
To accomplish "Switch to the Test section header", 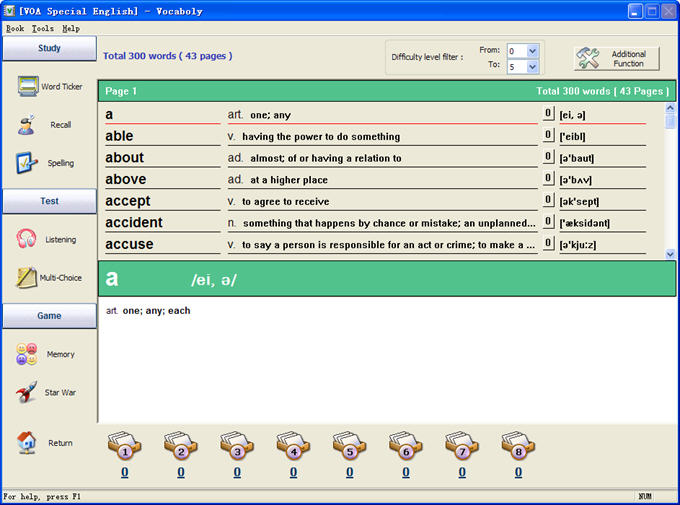I will [49, 201].
